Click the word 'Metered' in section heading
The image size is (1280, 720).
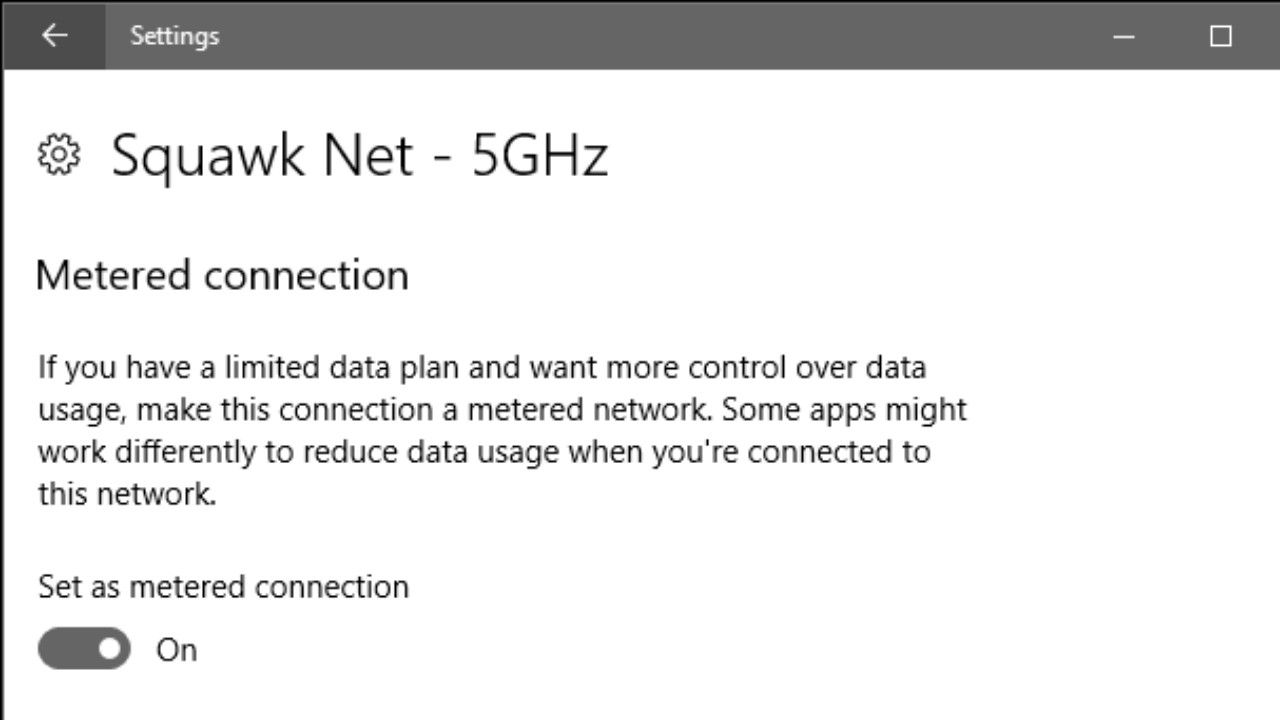point(114,275)
